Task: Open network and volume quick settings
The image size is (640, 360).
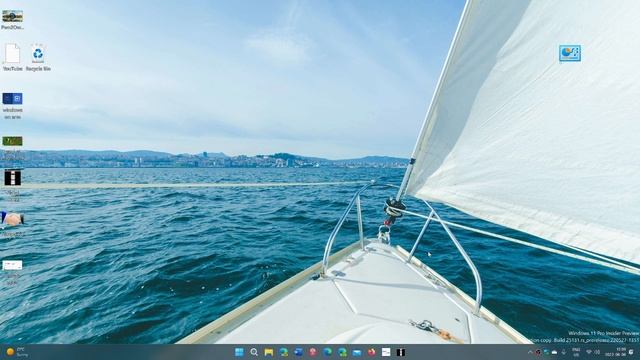Action: point(593,352)
